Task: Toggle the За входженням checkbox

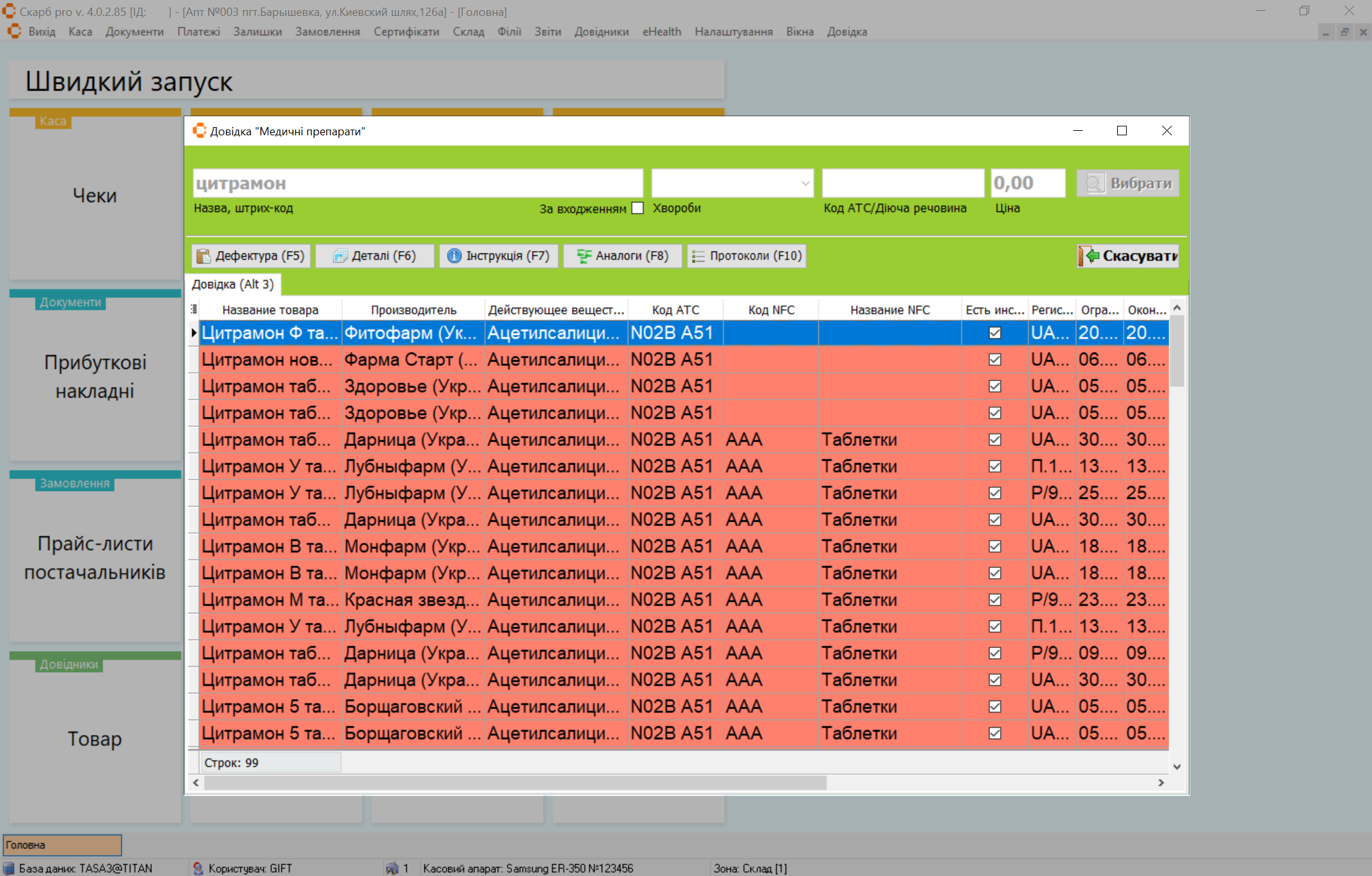Action: pos(638,208)
